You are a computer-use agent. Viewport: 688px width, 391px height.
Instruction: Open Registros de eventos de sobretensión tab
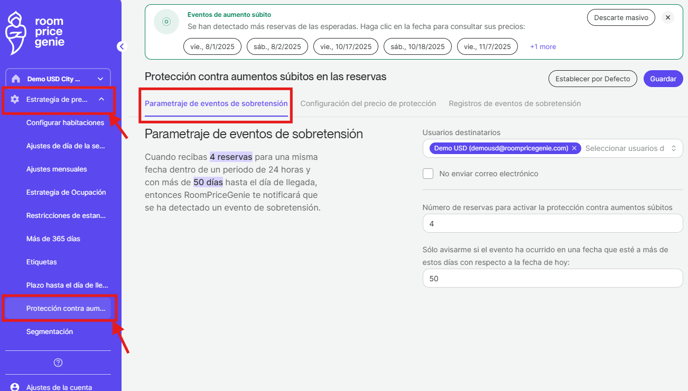pyautogui.click(x=515, y=104)
